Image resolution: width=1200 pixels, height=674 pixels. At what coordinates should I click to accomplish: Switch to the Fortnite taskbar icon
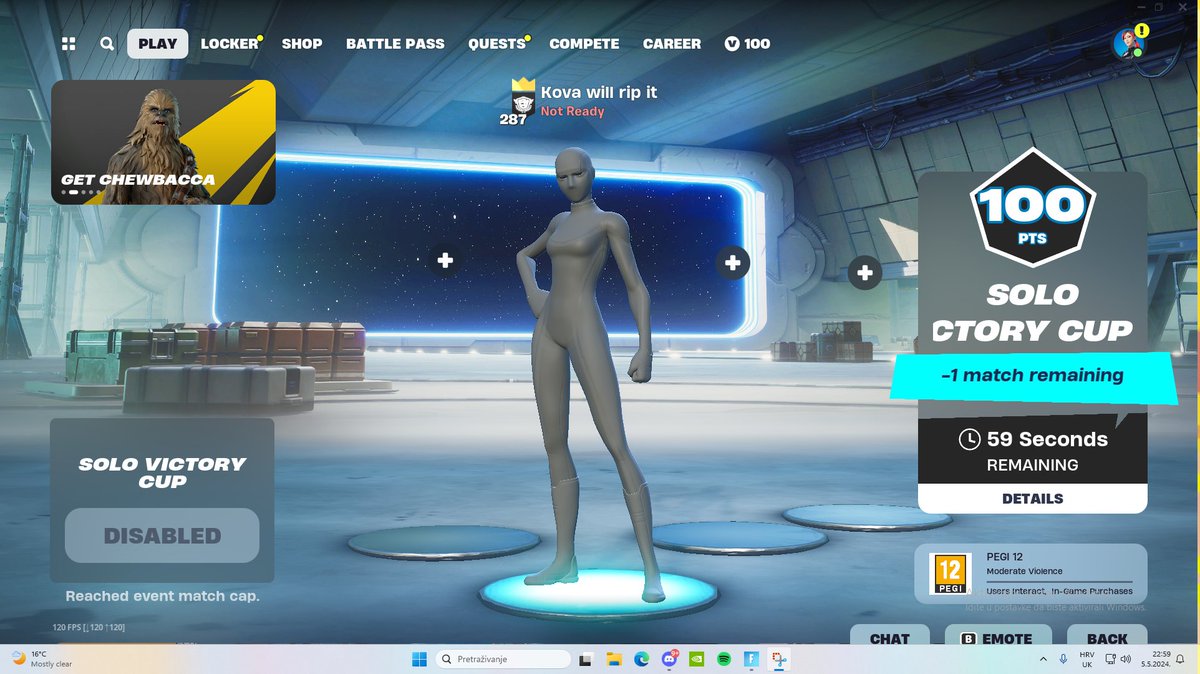pyautogui.click(x=750, y=659)
